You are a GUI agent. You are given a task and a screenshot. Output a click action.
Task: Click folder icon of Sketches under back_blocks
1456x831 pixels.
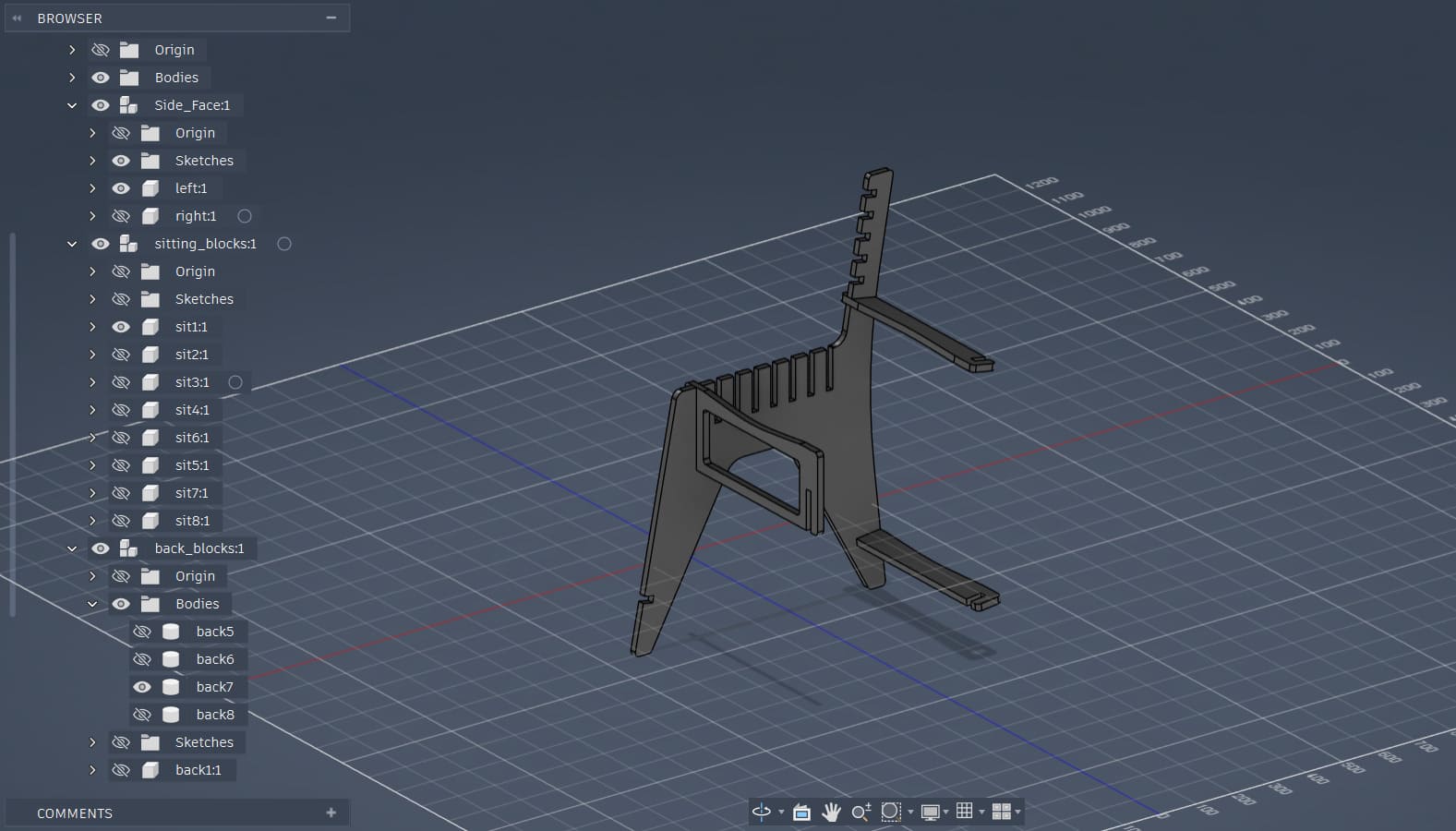(x=150, y=742)
